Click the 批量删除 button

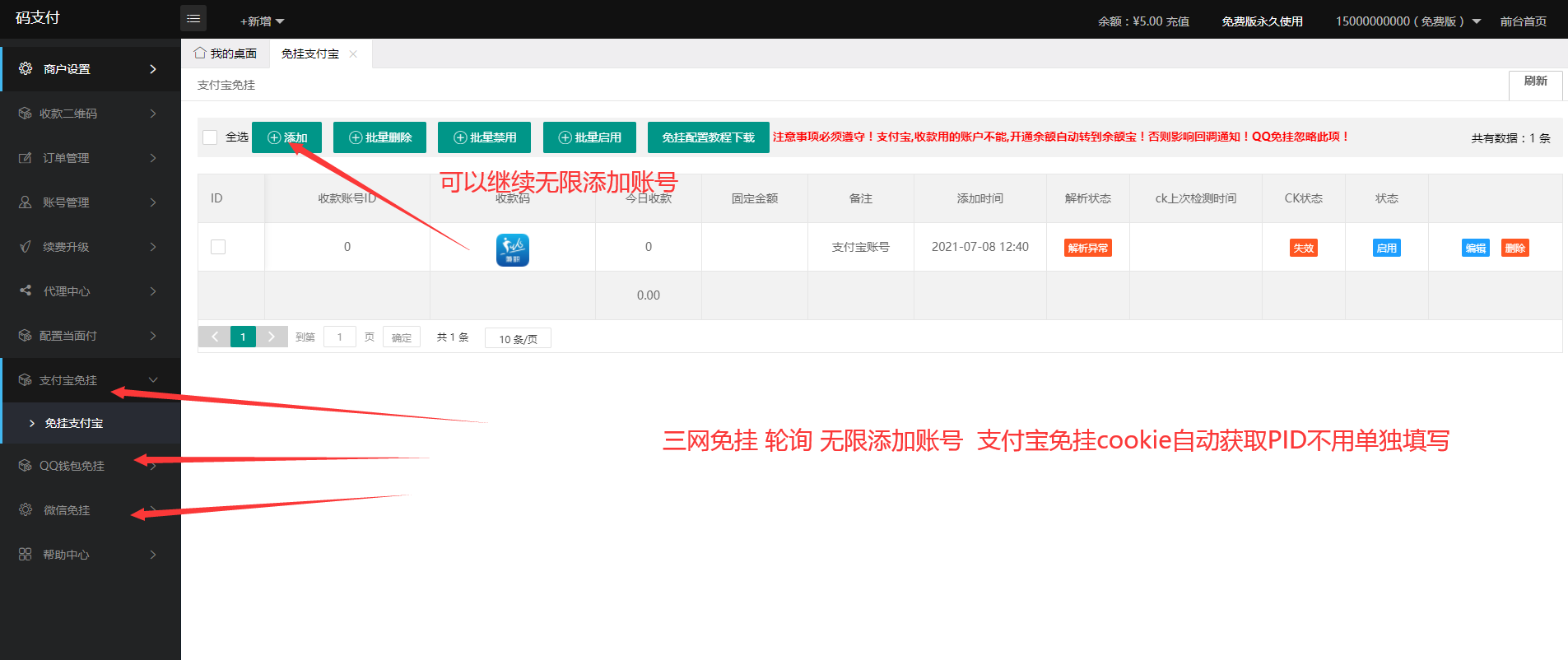tap(379, 137)
